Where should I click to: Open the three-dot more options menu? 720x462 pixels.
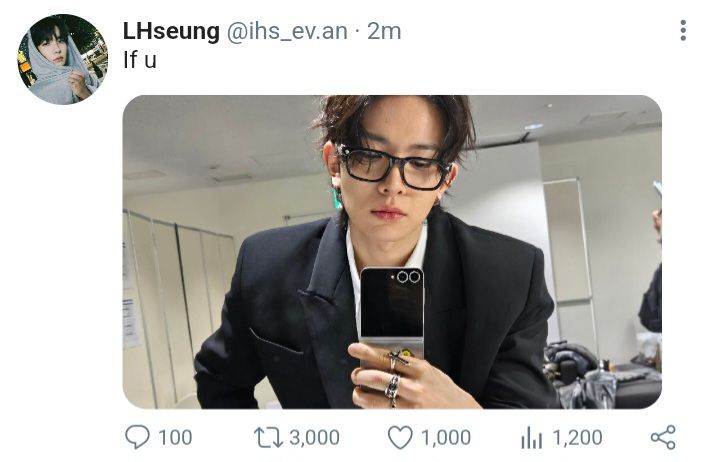(683, 30)
